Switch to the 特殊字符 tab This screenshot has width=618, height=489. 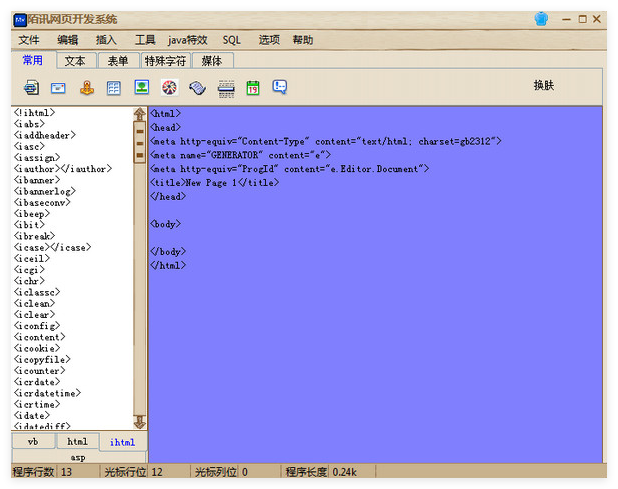click(x=165, y=61)
